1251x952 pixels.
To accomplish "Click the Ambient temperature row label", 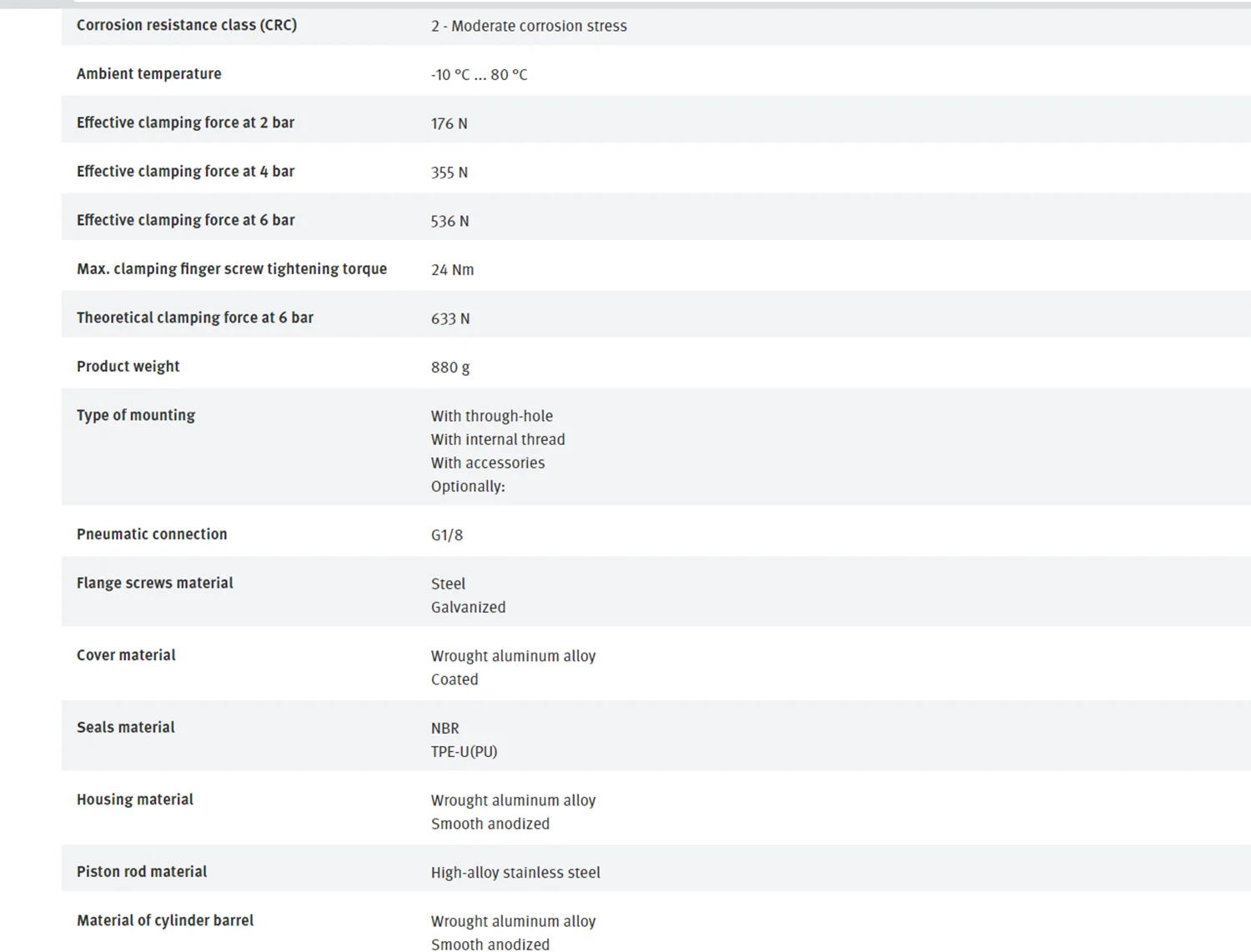I will [149, 73].
